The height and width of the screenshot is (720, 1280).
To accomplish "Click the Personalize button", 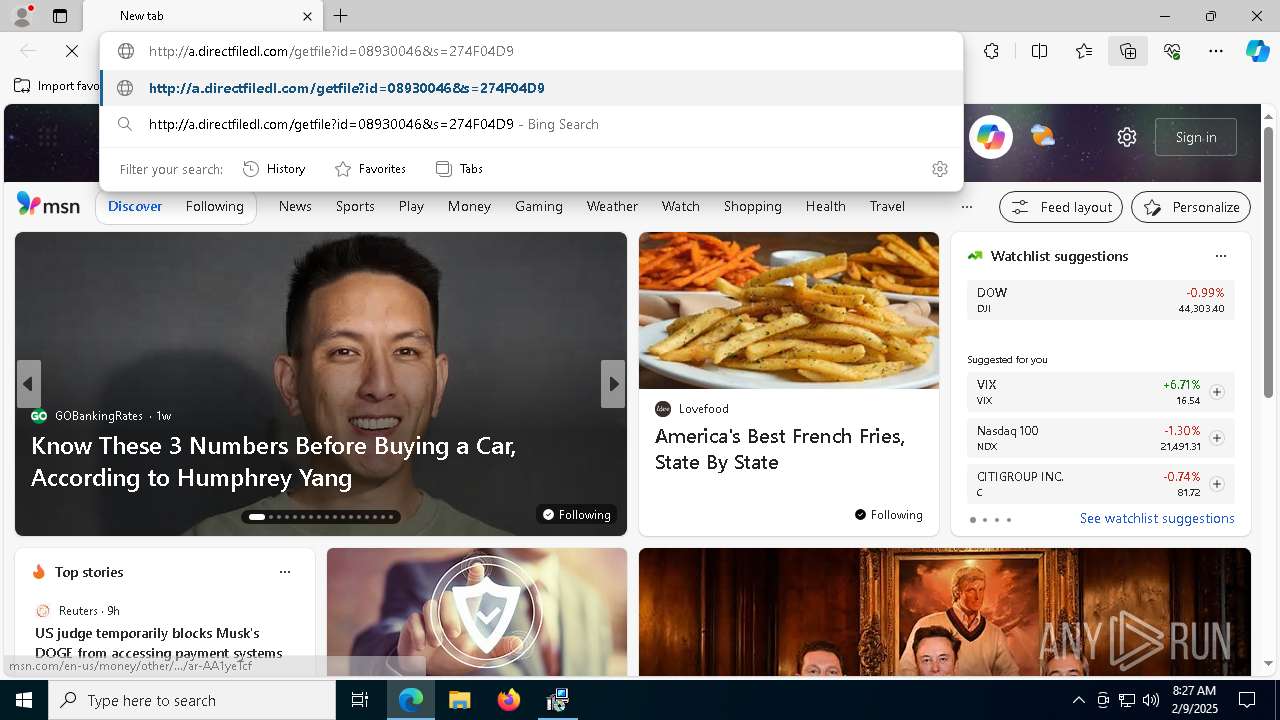I will [1191, 207].
